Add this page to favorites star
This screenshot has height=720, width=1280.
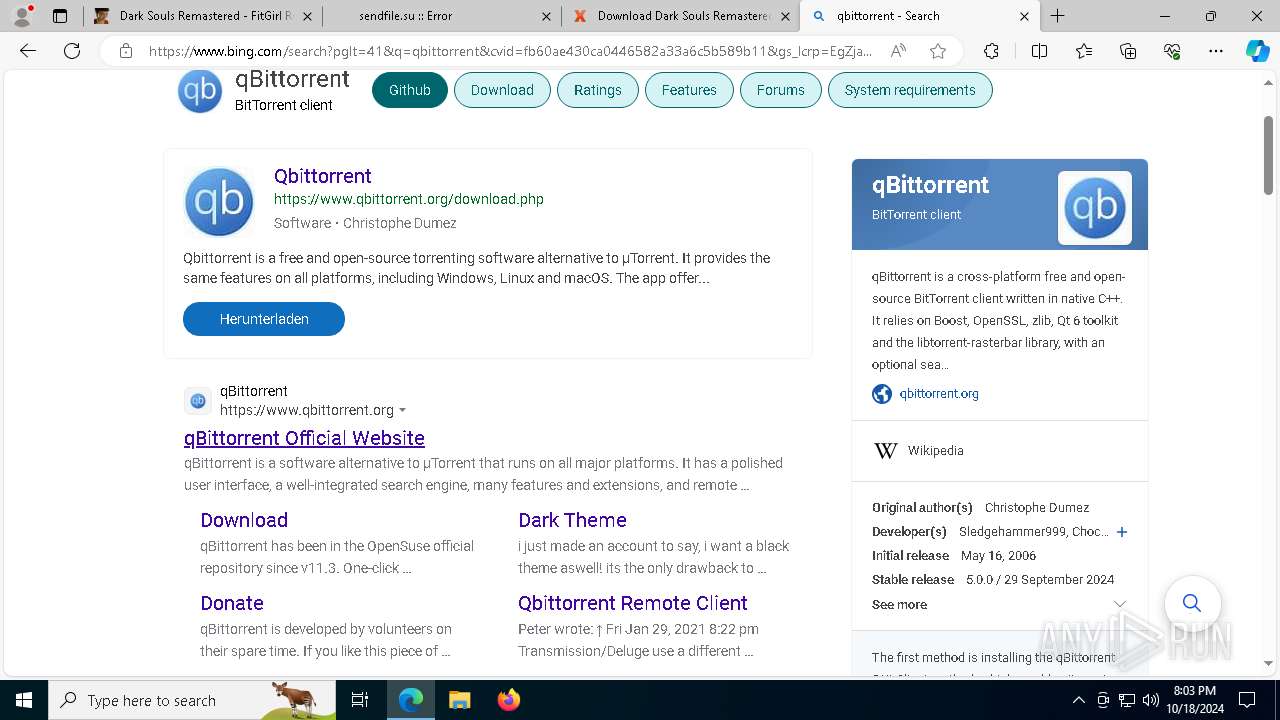coord(937,51)
